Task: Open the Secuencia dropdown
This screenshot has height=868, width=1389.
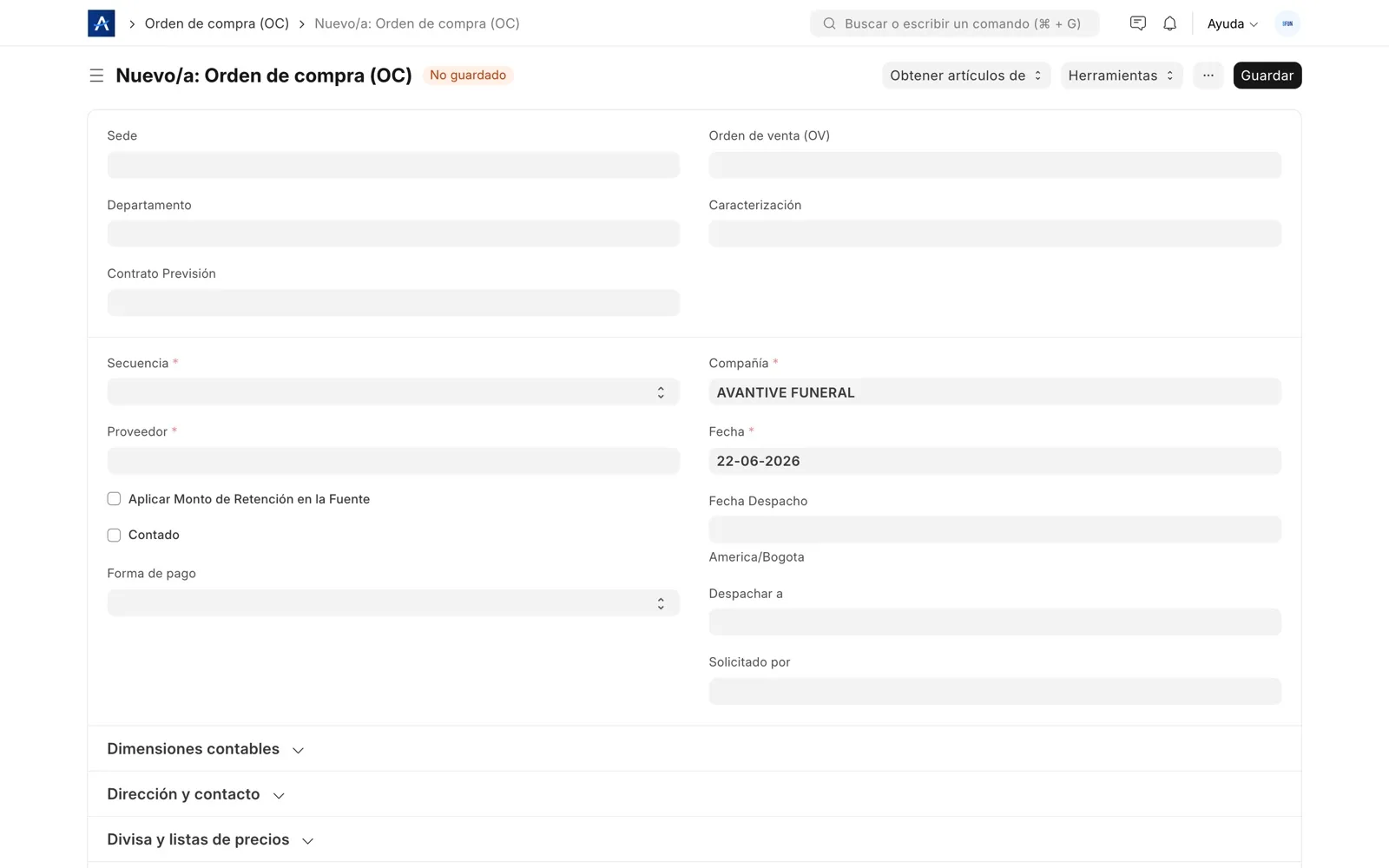Action: [x=393, y=392]
